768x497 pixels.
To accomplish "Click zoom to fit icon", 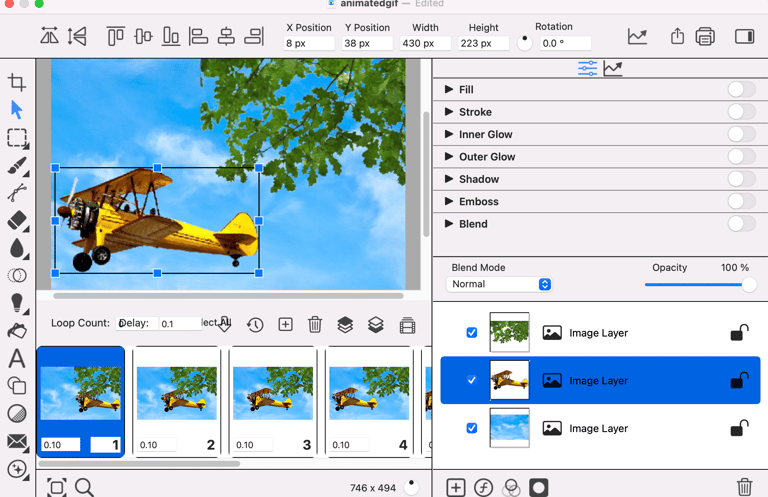I will point(56,487).
